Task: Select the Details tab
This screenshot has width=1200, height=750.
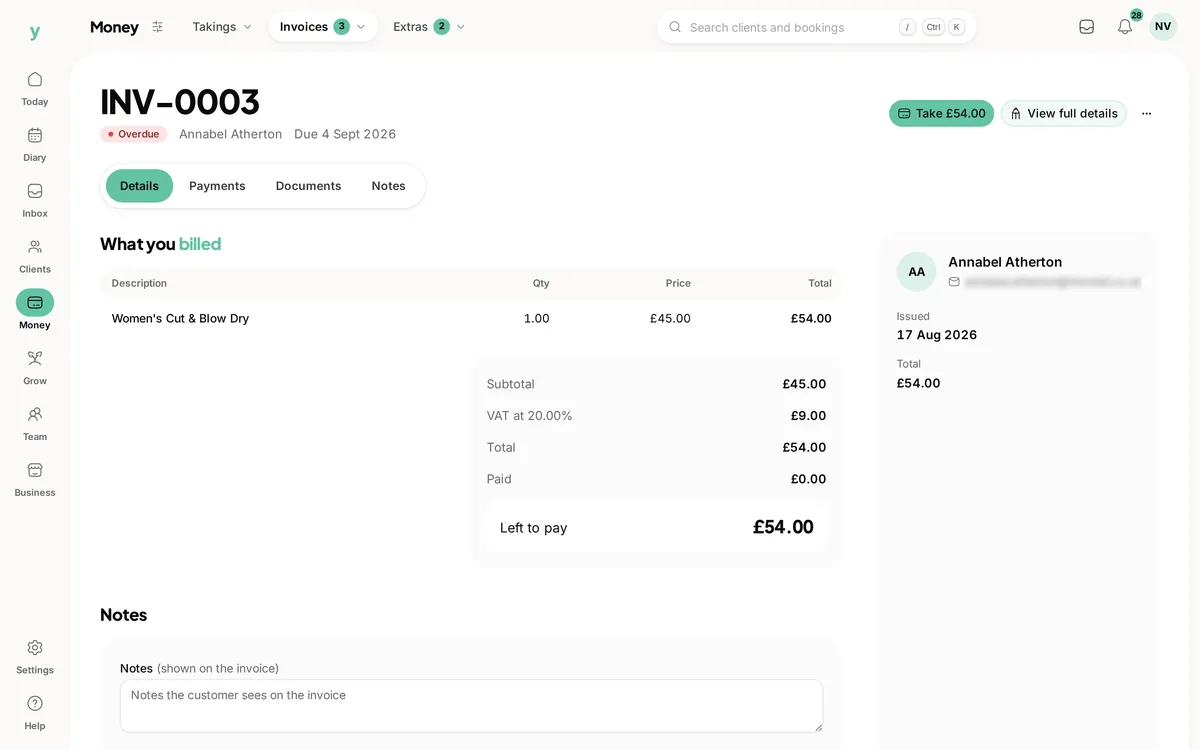Action: (x=139, y=186)
